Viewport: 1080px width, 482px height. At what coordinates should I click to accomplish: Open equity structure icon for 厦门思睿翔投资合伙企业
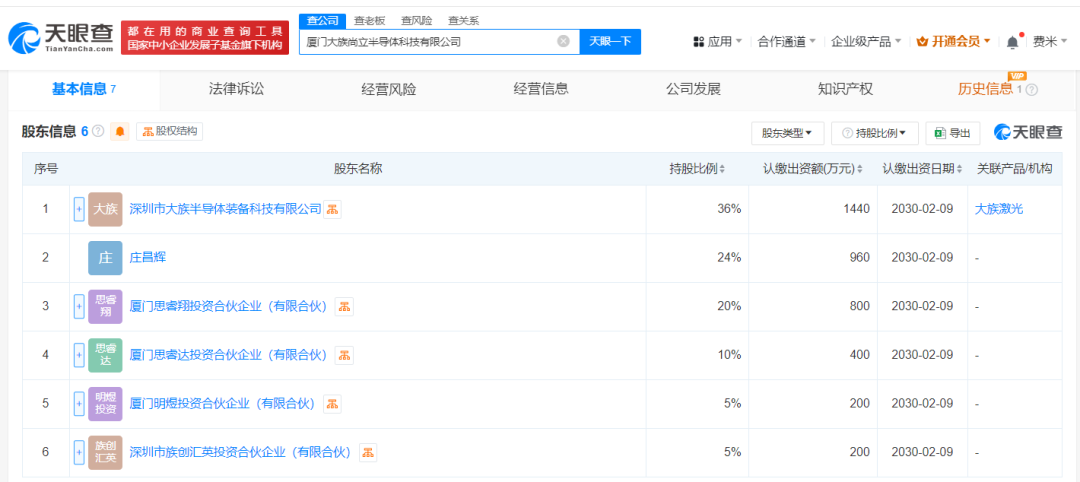pos(344,306)
